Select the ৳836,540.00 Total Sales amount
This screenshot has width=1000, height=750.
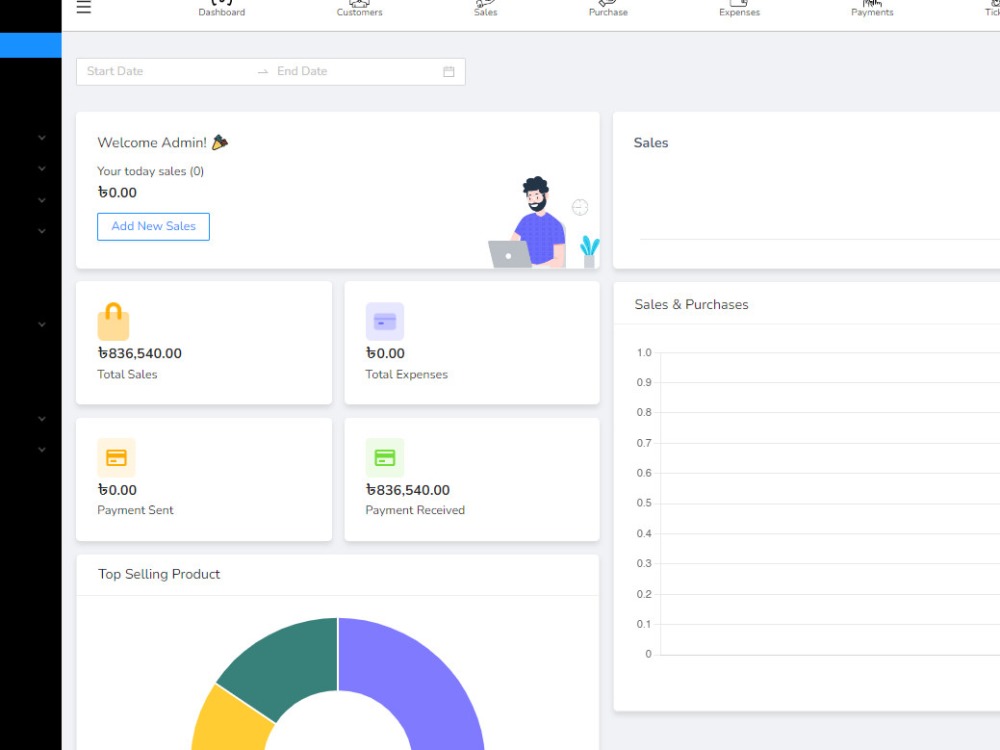[x=140, y=353]
